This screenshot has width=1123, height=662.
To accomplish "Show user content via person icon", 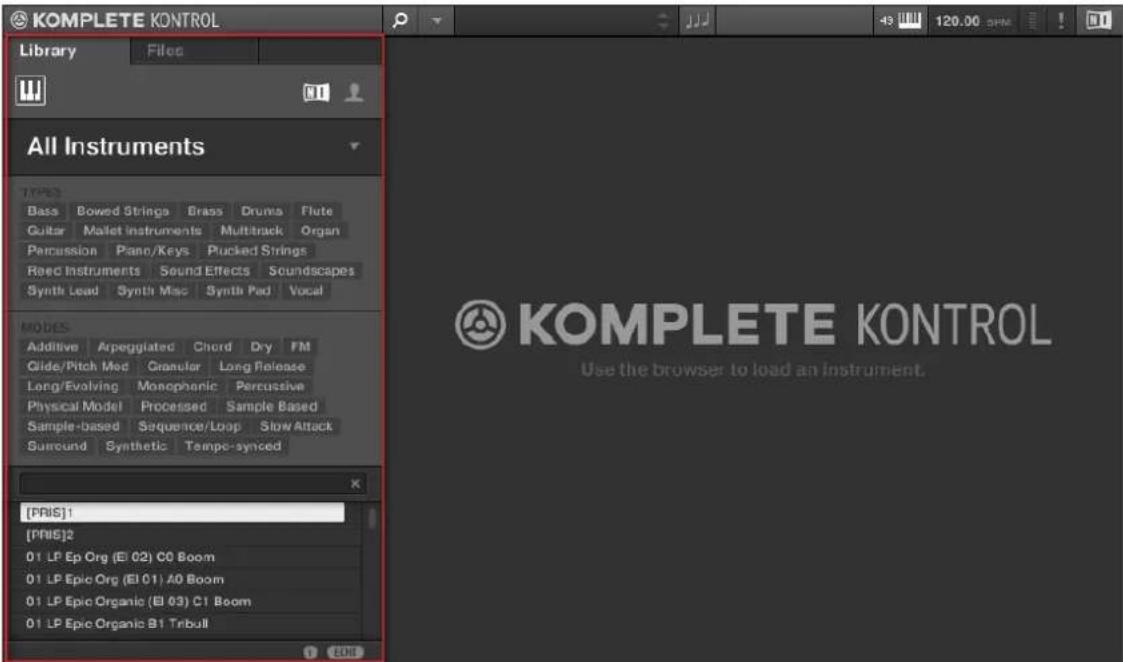I will tap(354, 92).
